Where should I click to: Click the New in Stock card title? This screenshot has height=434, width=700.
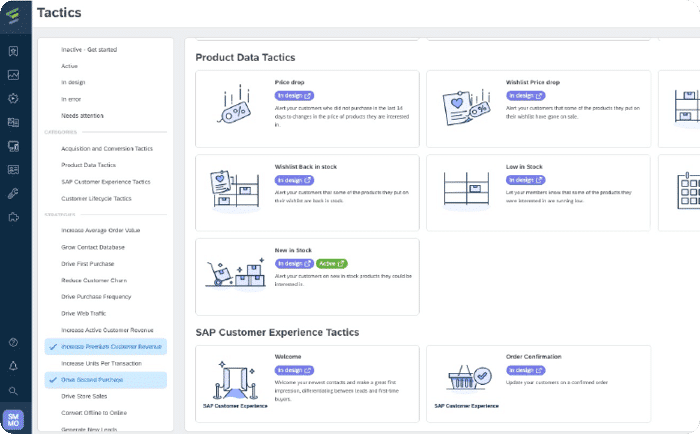[293, 250]
